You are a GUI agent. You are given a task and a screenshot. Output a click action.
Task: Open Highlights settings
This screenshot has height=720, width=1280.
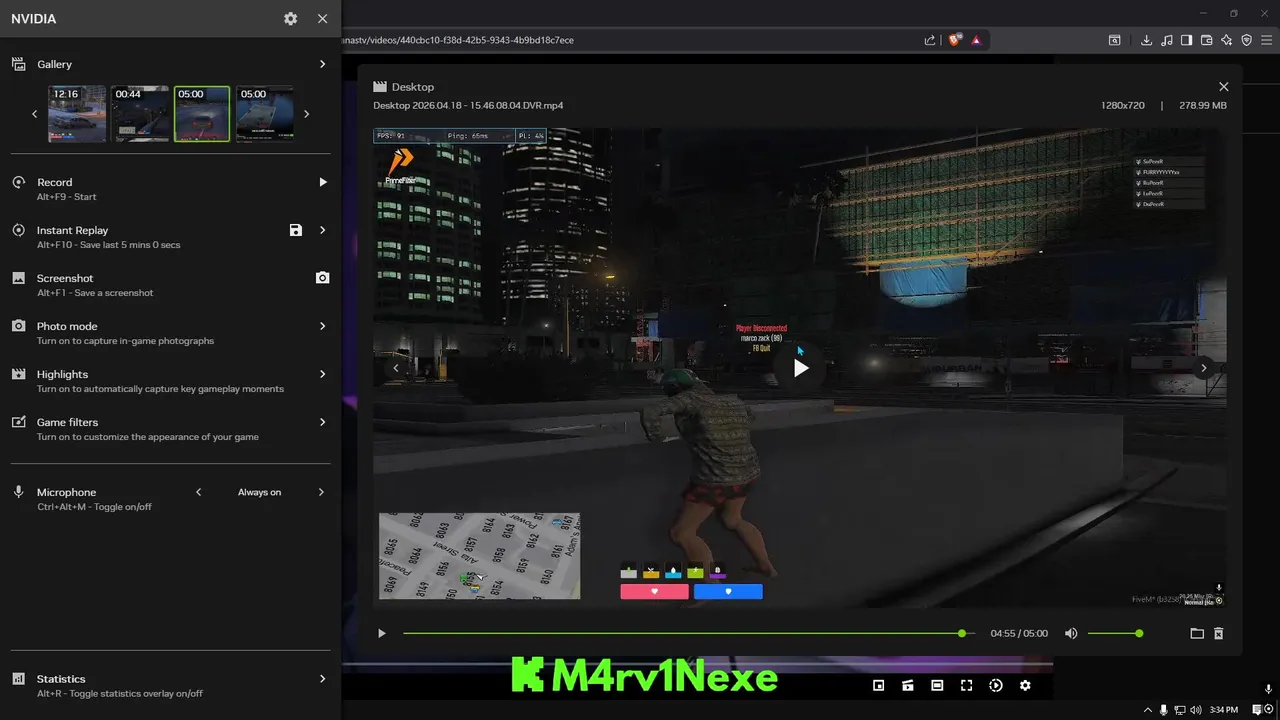click(322, 374)
